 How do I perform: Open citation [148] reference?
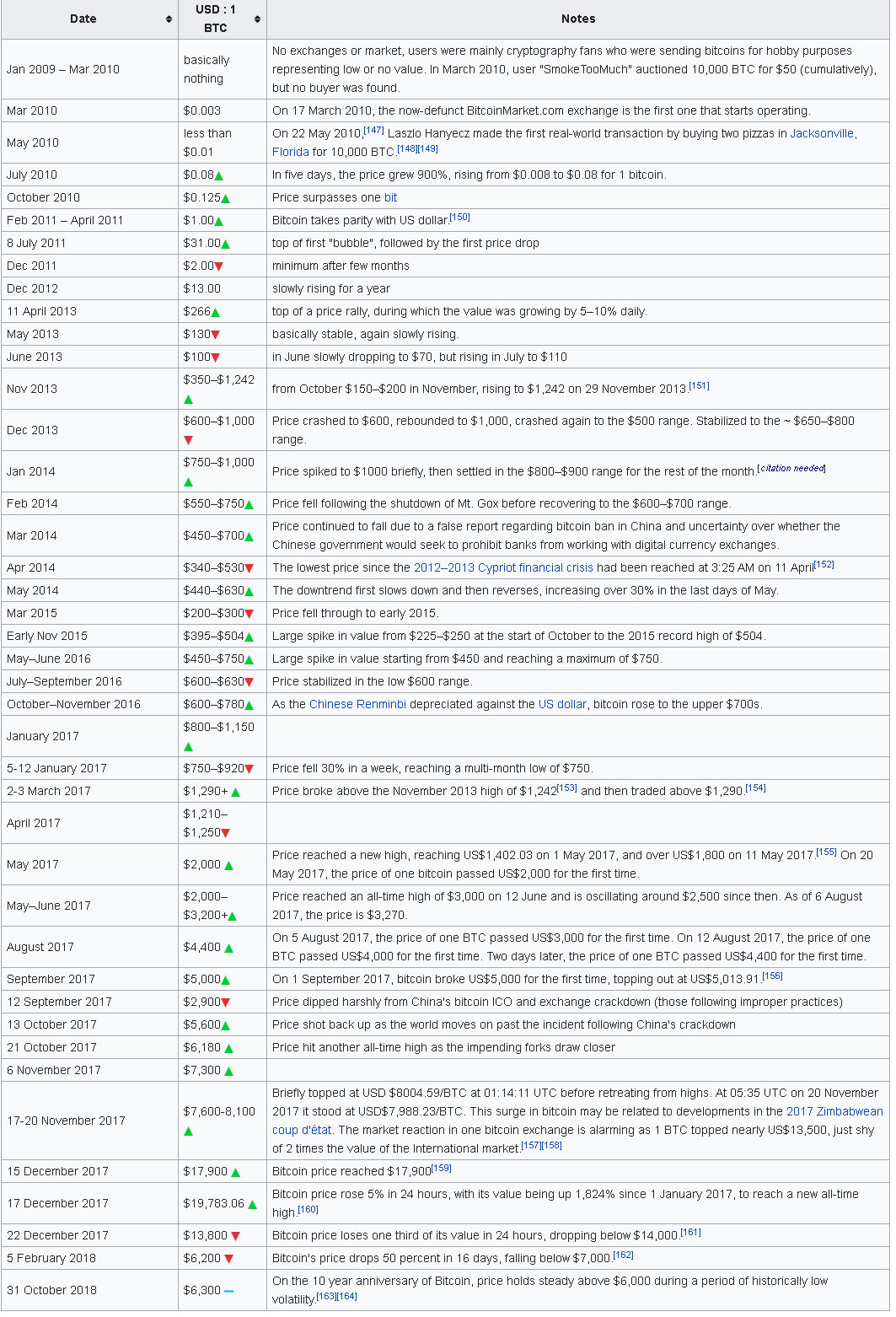coord(407,148)
